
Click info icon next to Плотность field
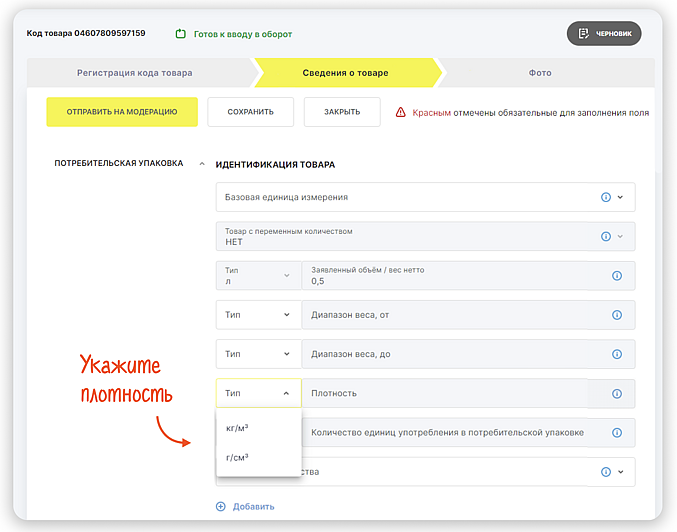click(x=616, y=393)
